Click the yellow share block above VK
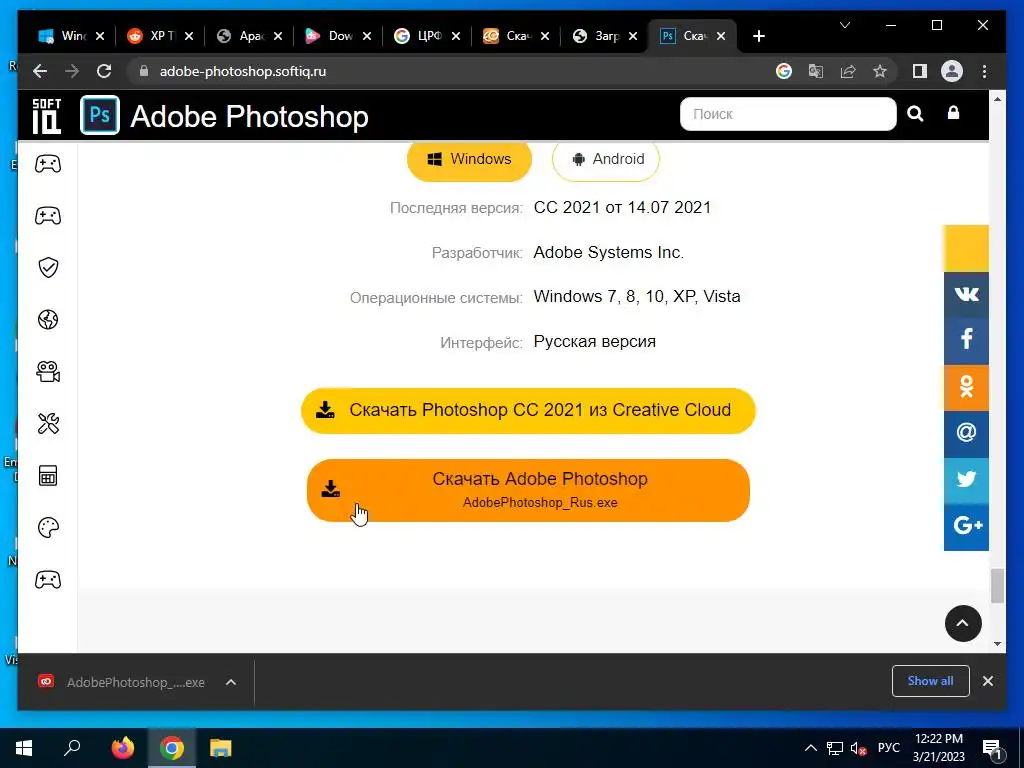 click(x=966, y=248)
